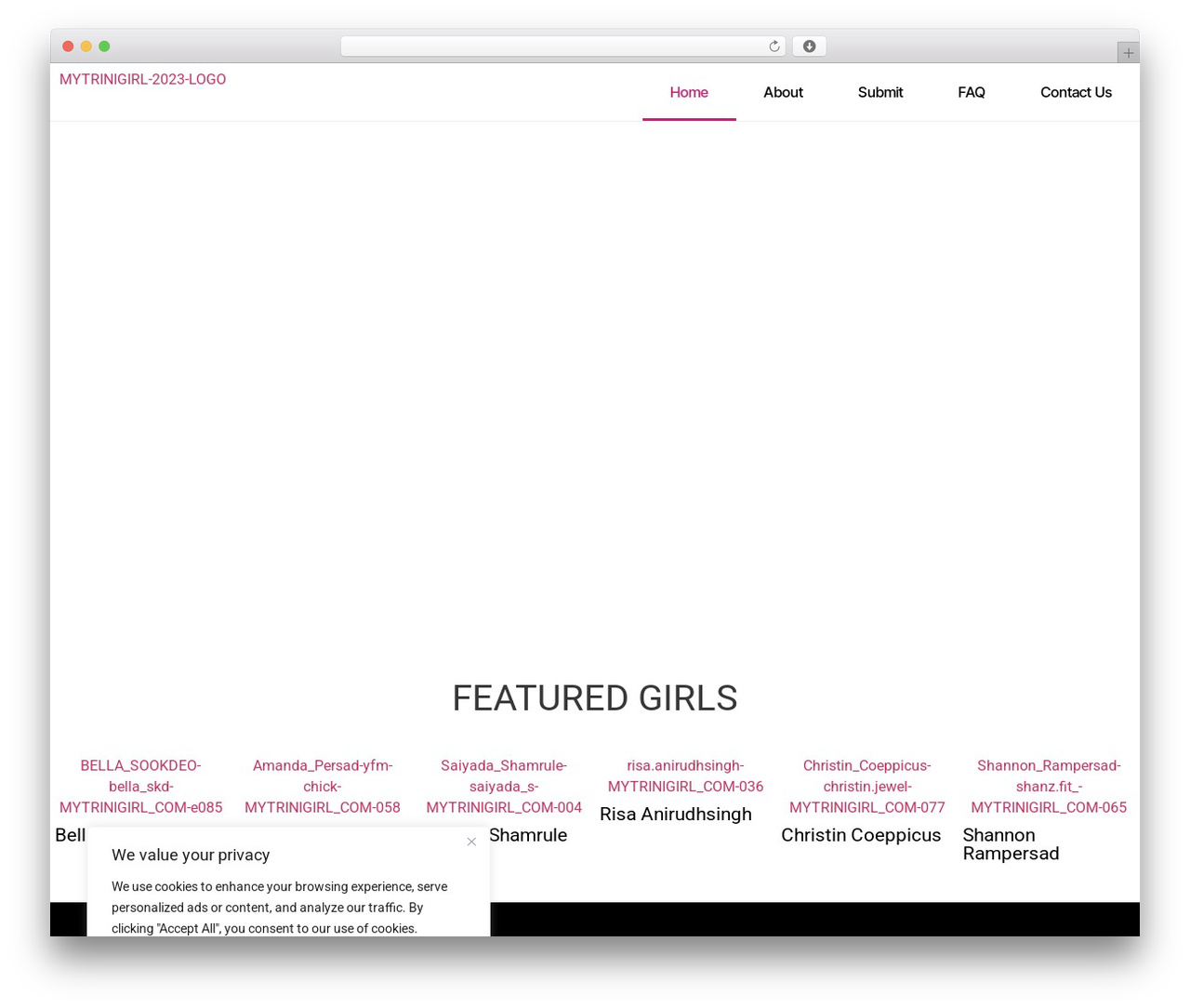The height and width of the screenshot is (1008, 1190).
Task: Open Christin_Coeppicus image link
Action: pyautogui.click(x=867, y=787)
